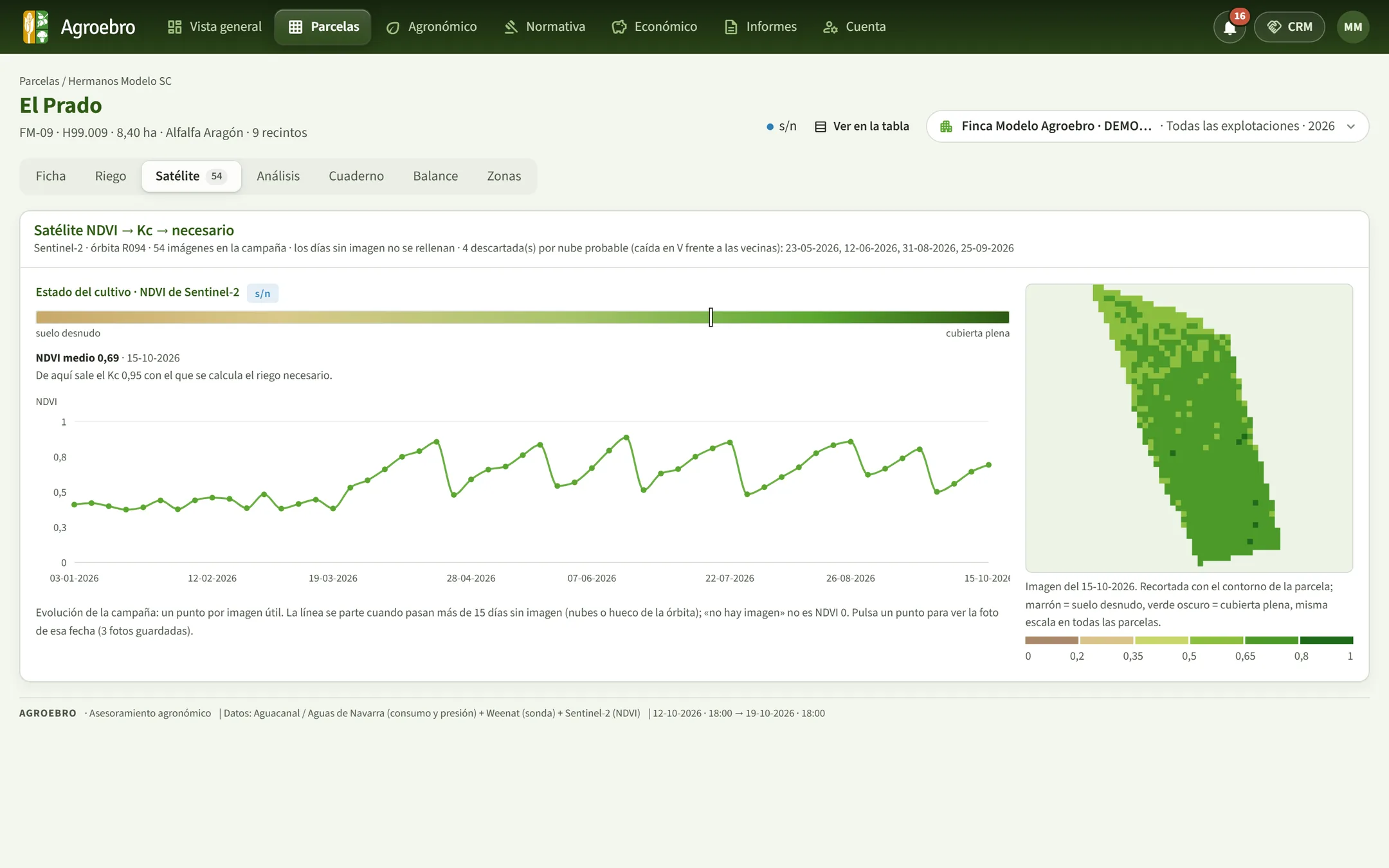Click the last chart point on 15-10-2026
This screenshot has width=1389, height=868.
point(988,465)
